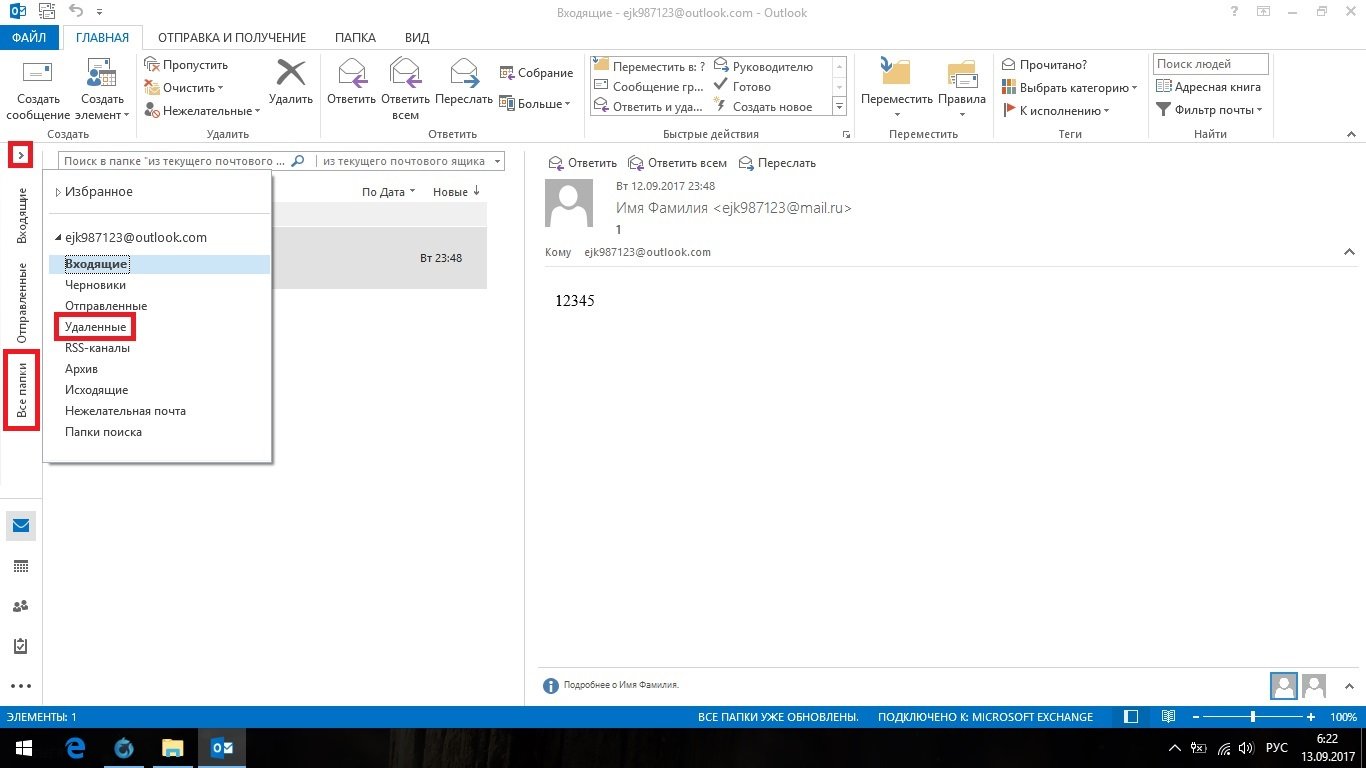
Task: Click the Search People field
Action: click(x=1210, y=64)
